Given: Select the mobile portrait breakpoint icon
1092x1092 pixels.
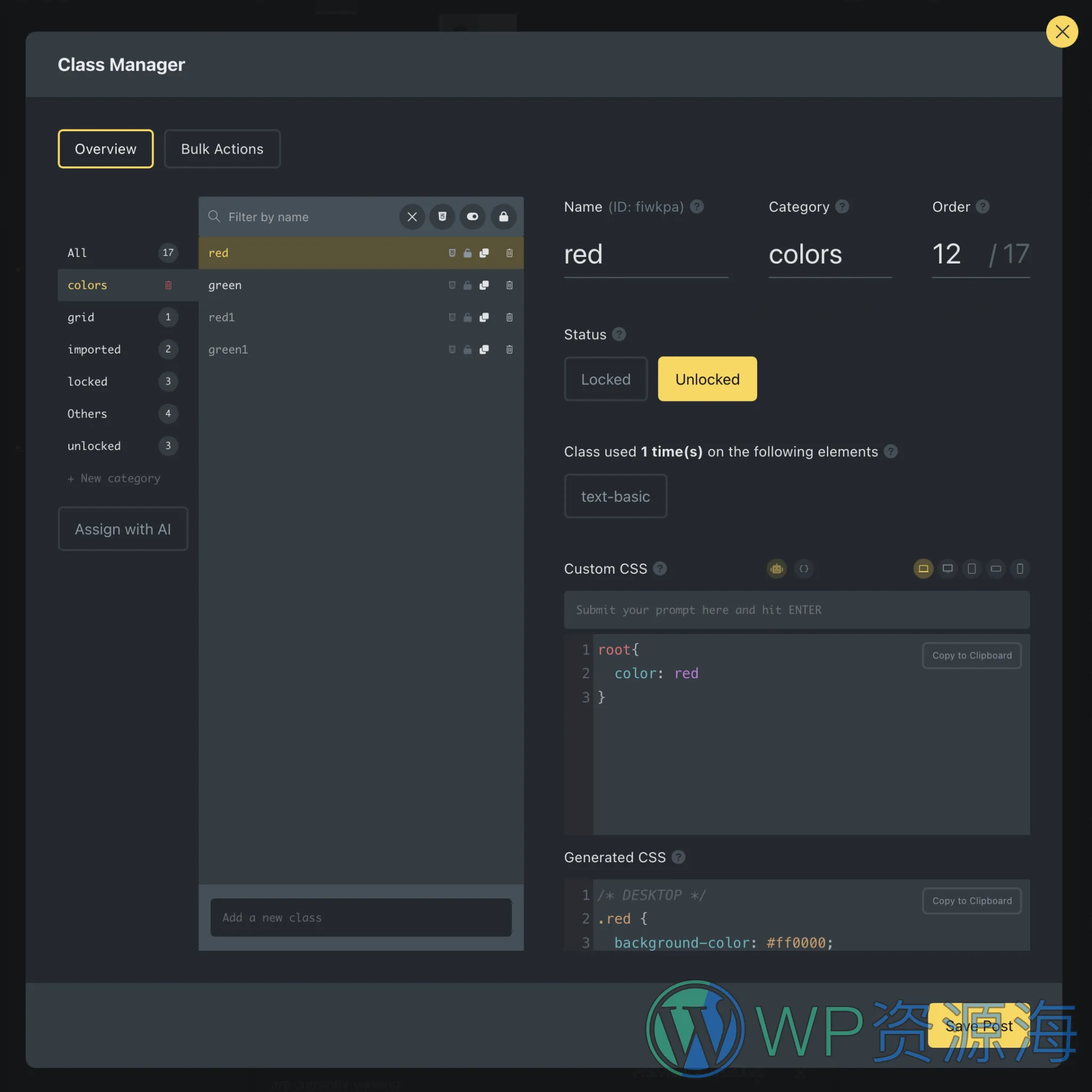Looking at the screenshot, I should pos(1019,568).
